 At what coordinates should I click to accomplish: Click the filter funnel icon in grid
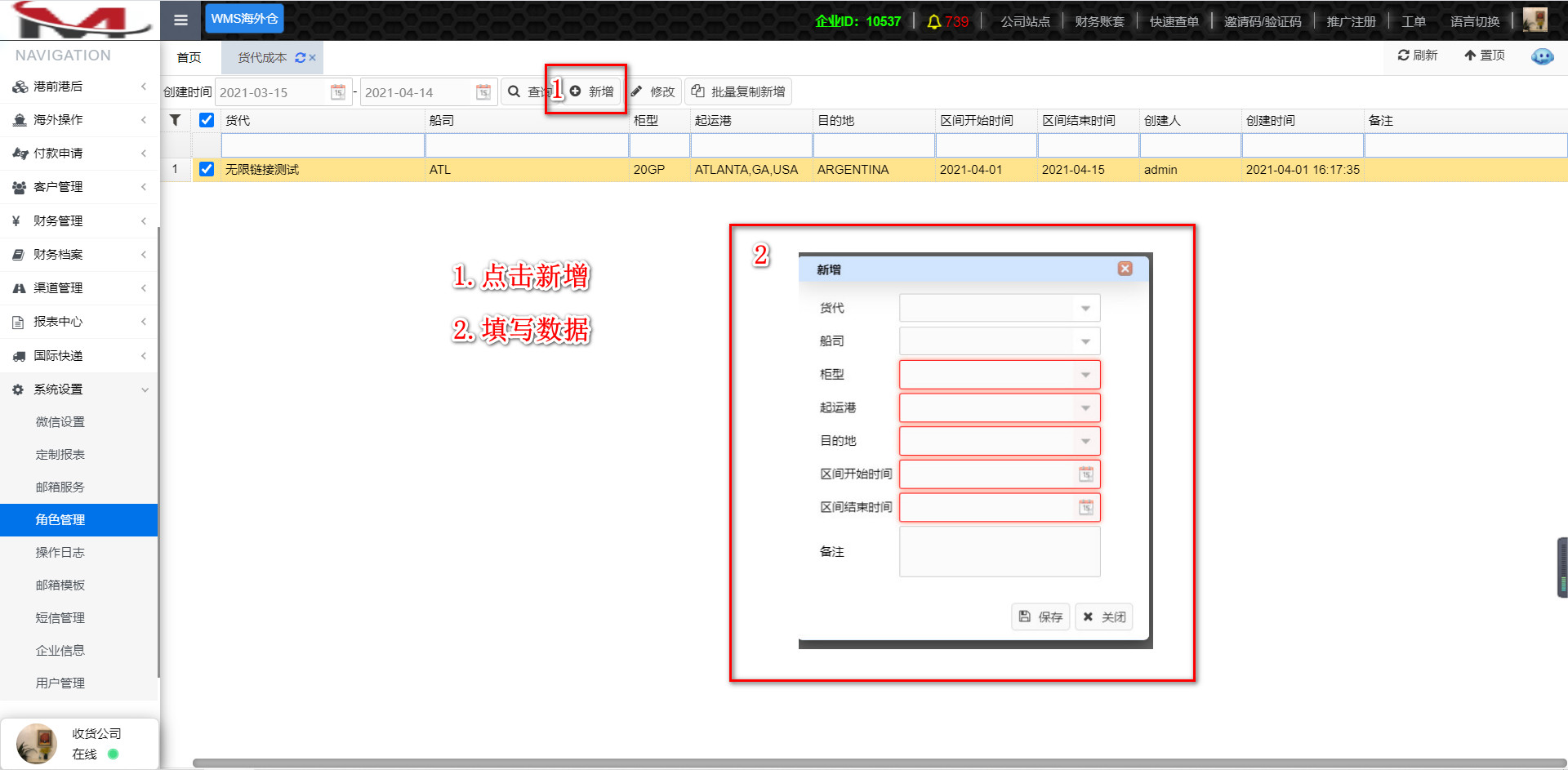(x=175, y=120)
